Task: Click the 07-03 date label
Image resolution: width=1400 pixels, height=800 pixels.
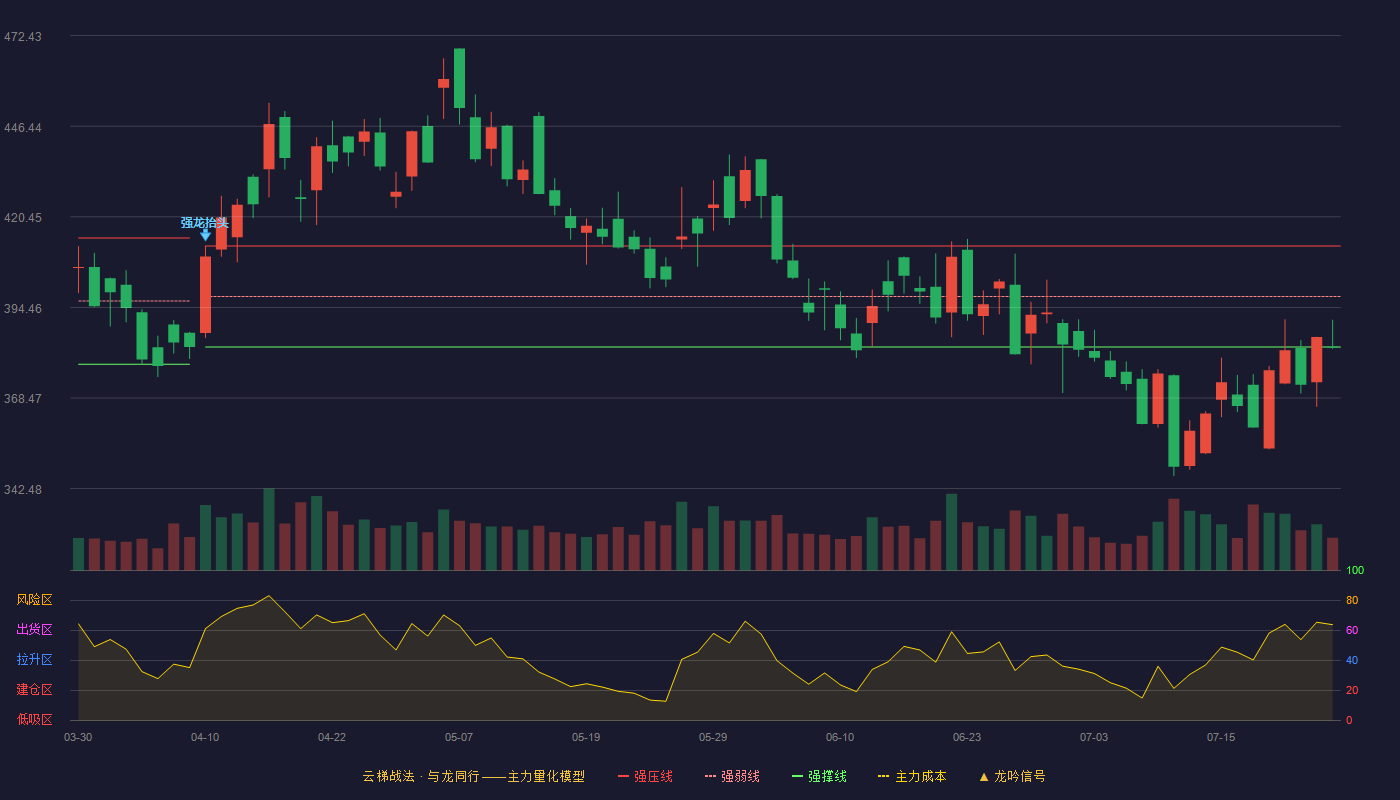Action: click(1094, 737)
